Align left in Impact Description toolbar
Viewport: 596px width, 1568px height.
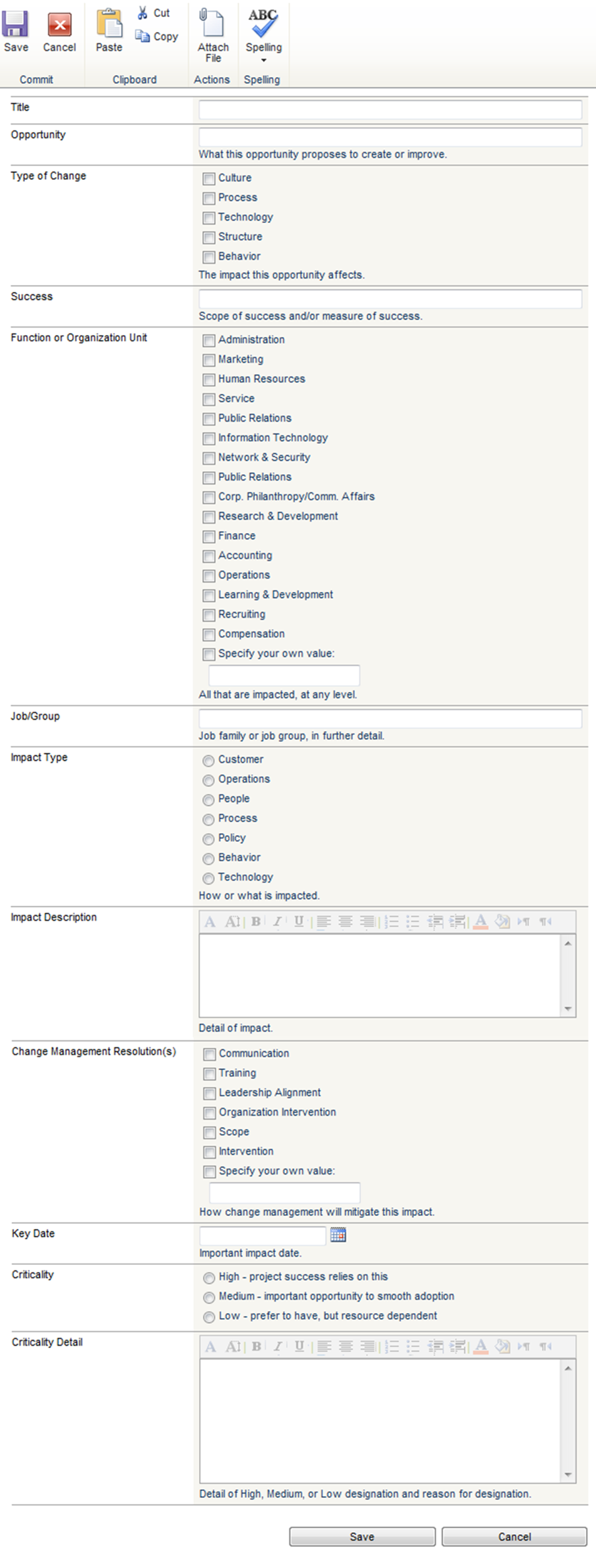(324, 922)
